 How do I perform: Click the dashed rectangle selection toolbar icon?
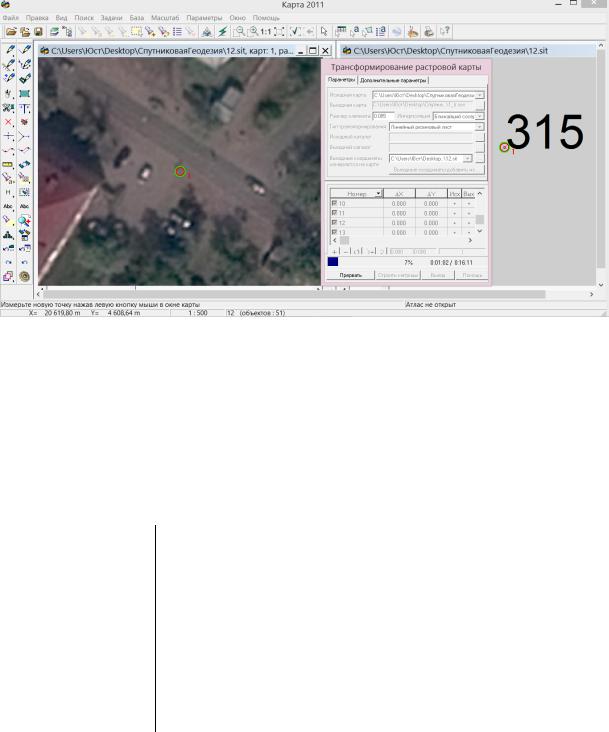click(x=136, y=32)
